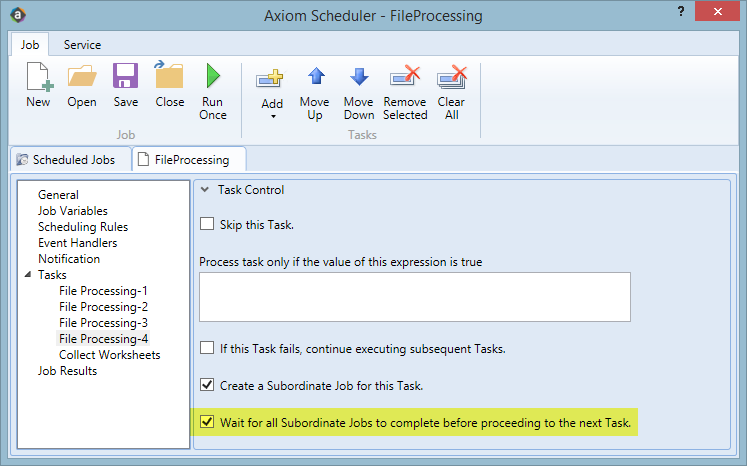This screenshot has height=466, width=747.
Task: Switch to the Service ribbon tab
Action: pos(82,45)
